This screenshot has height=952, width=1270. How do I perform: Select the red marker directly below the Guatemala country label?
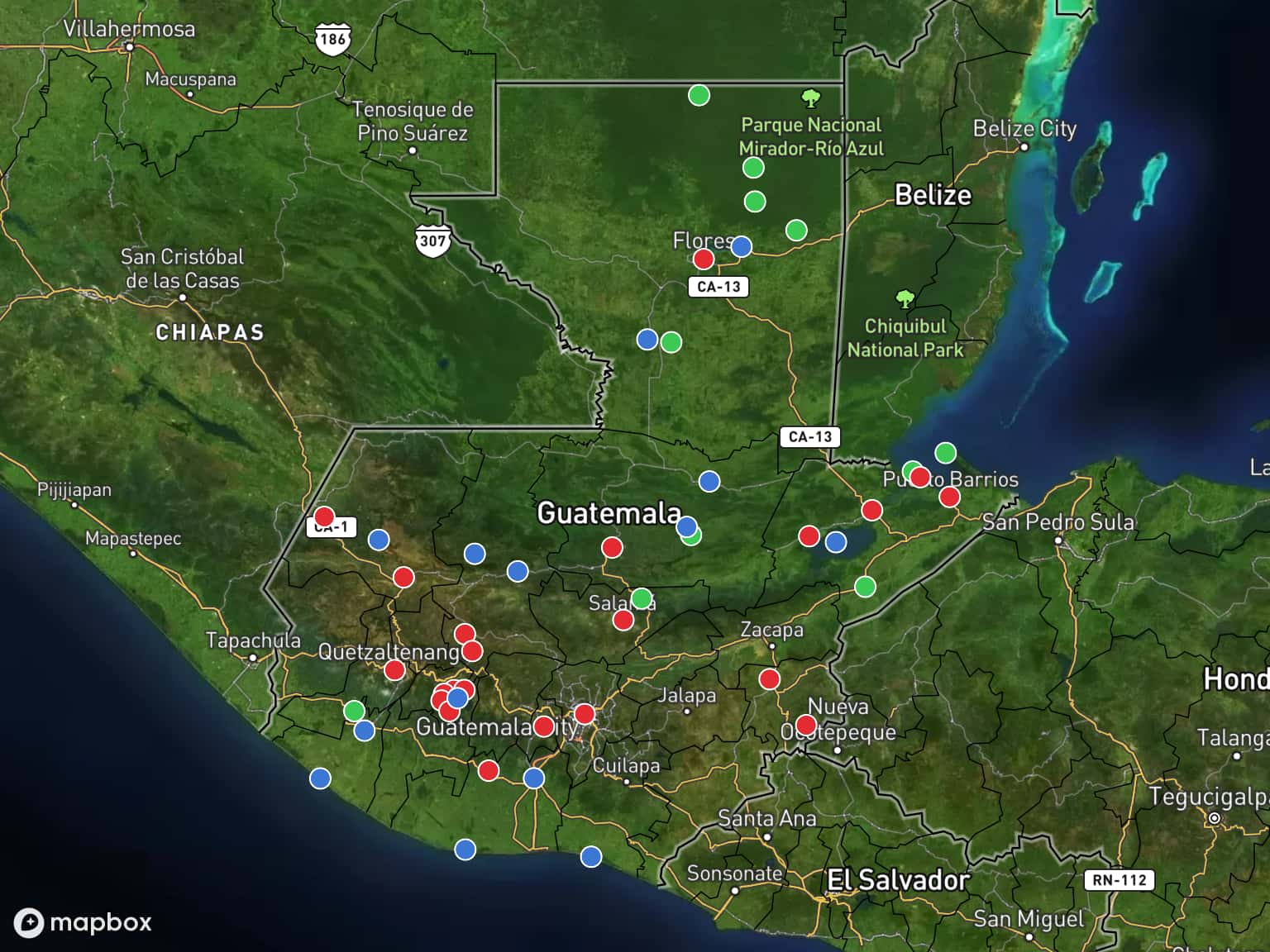(612, 547)
